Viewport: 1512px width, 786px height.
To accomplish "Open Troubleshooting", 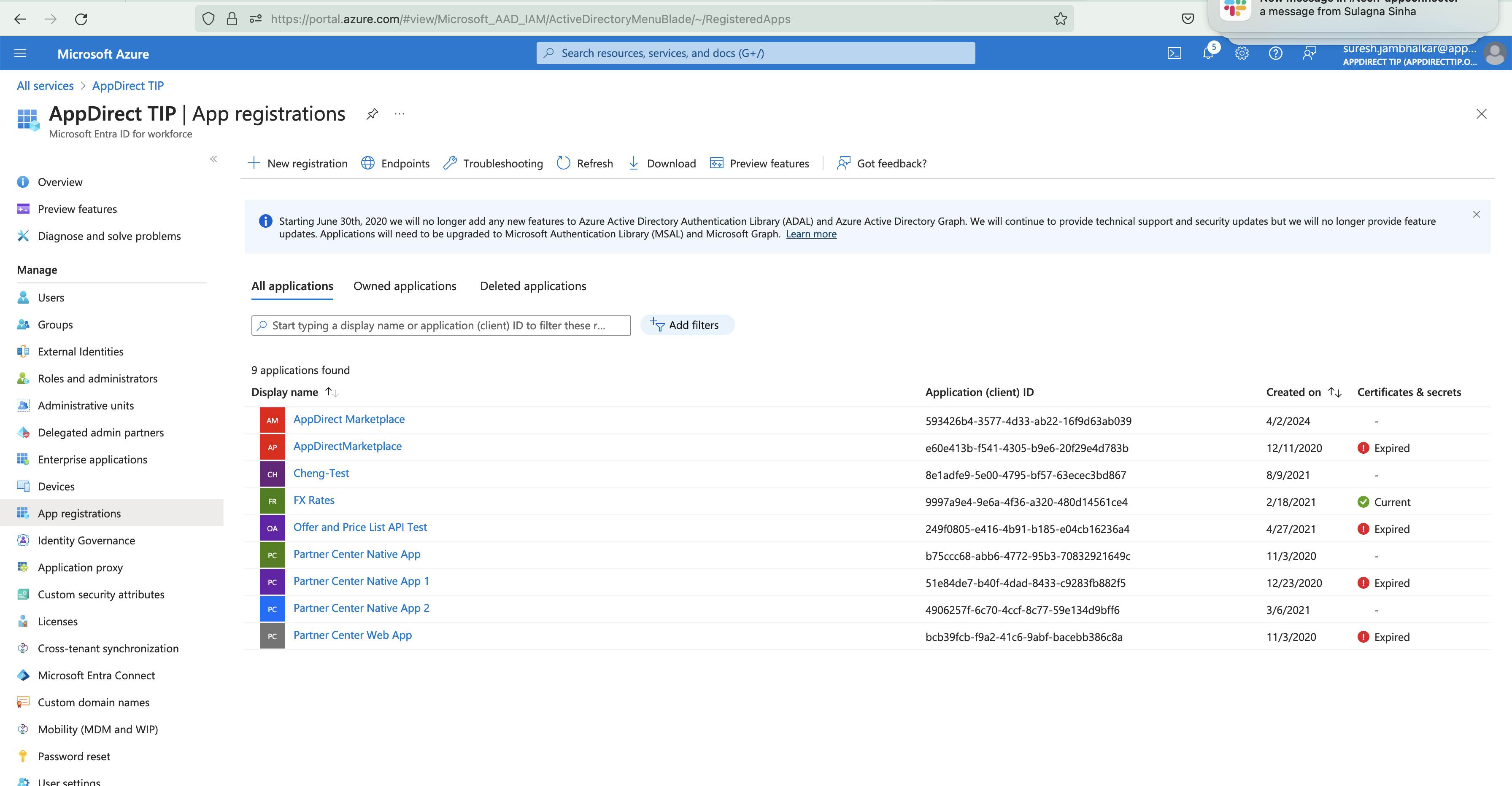I will 493,163.
